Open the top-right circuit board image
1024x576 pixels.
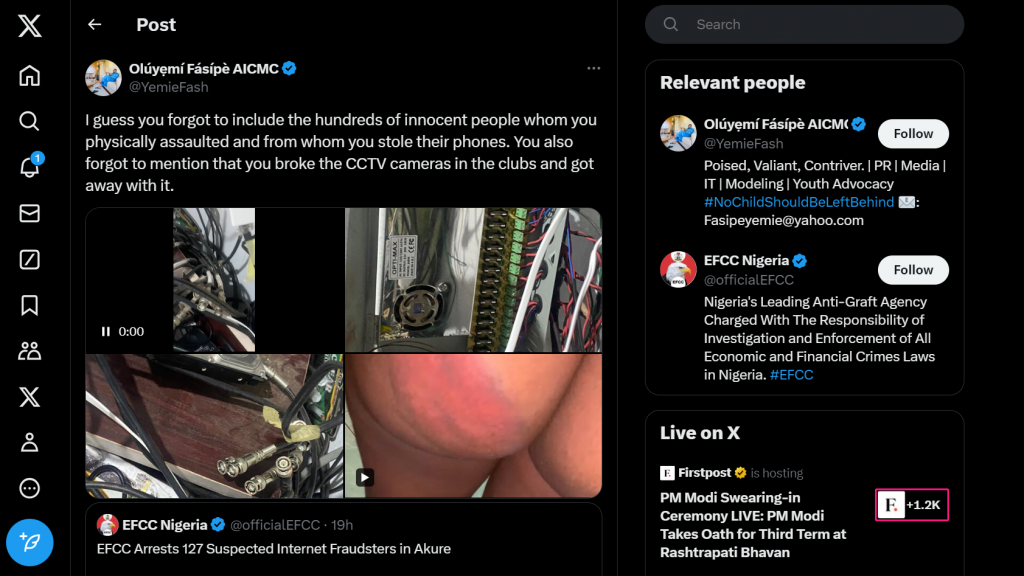coord(473,279)
